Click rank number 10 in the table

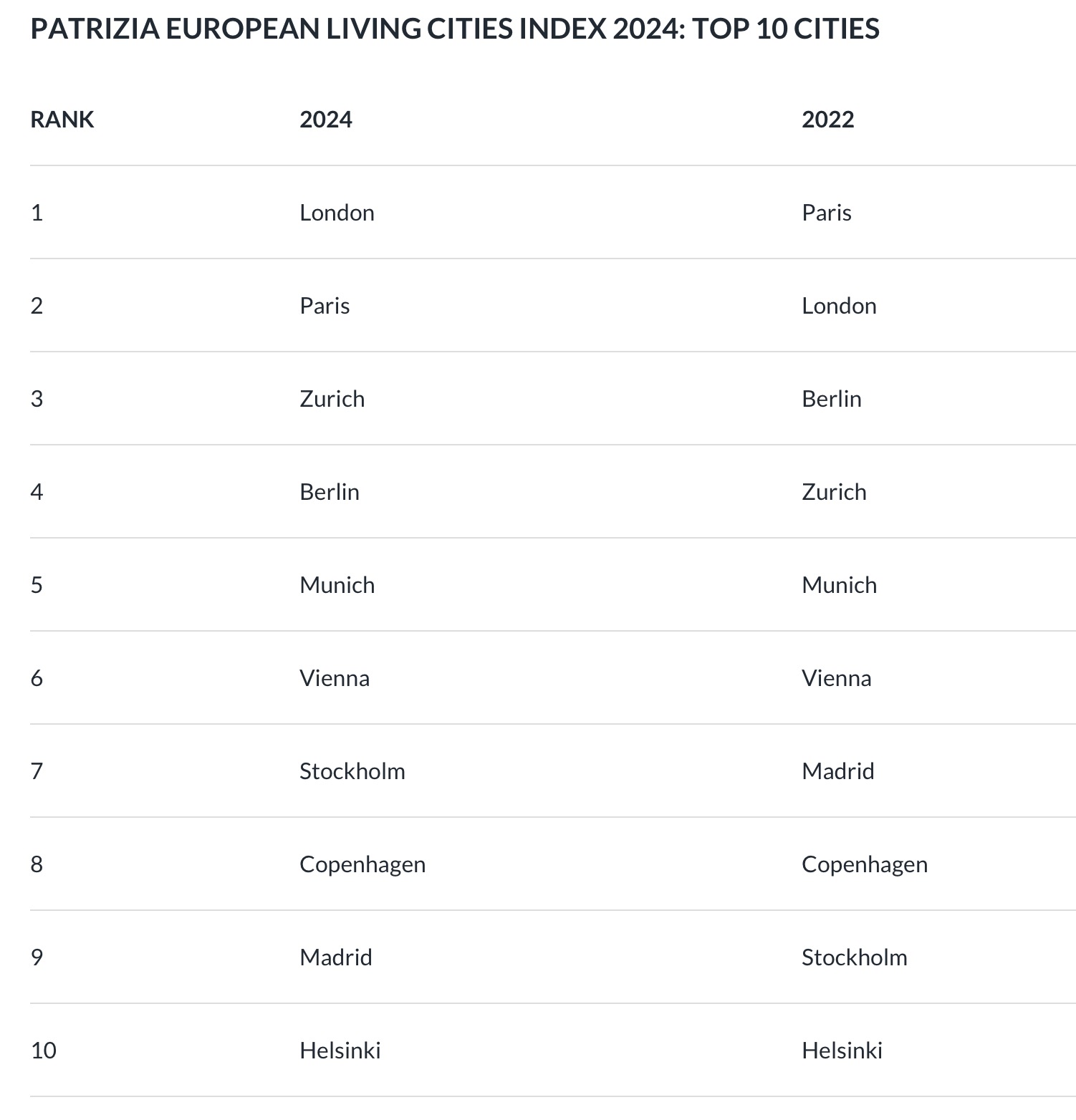tap(44, 1051)
